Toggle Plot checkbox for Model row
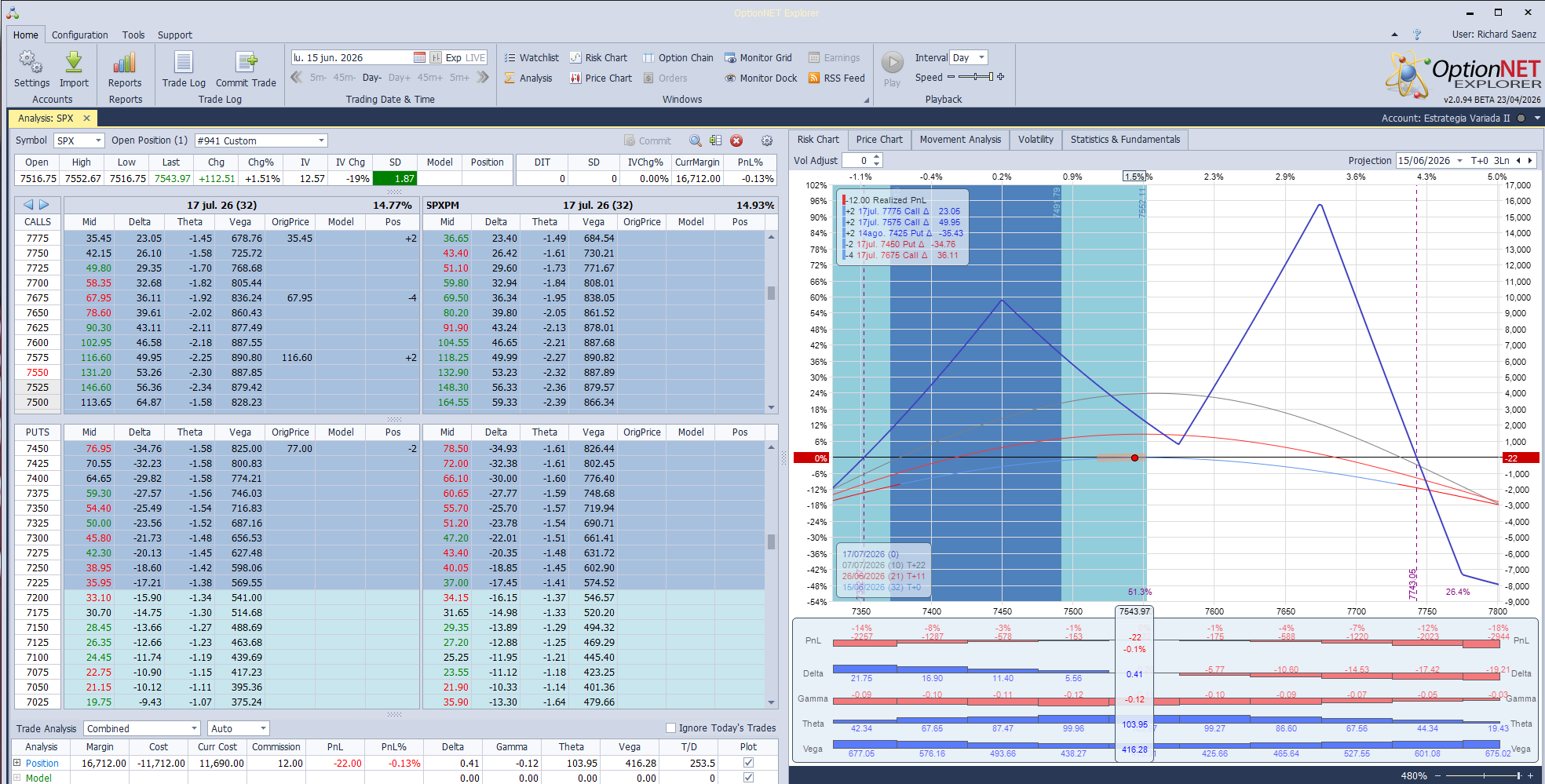Screen dimensions: 1545x784 748,778
